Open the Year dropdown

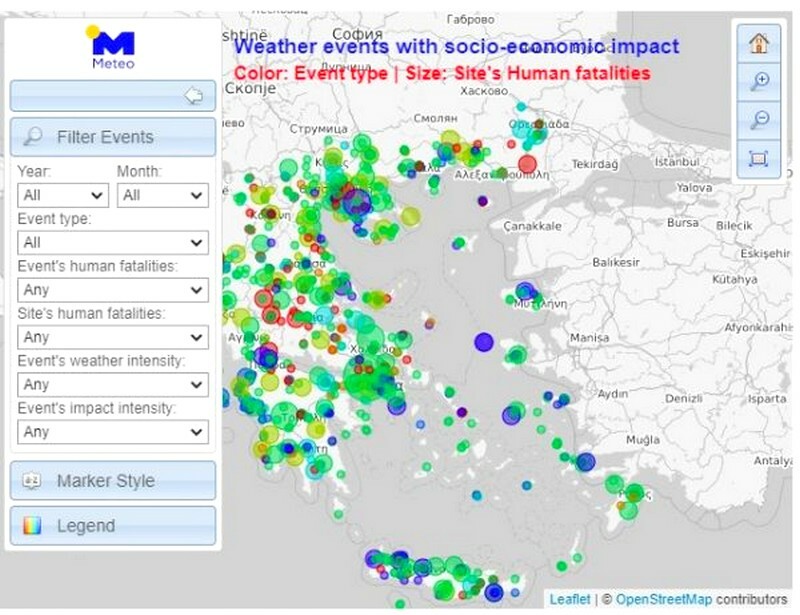click(61, 195)
